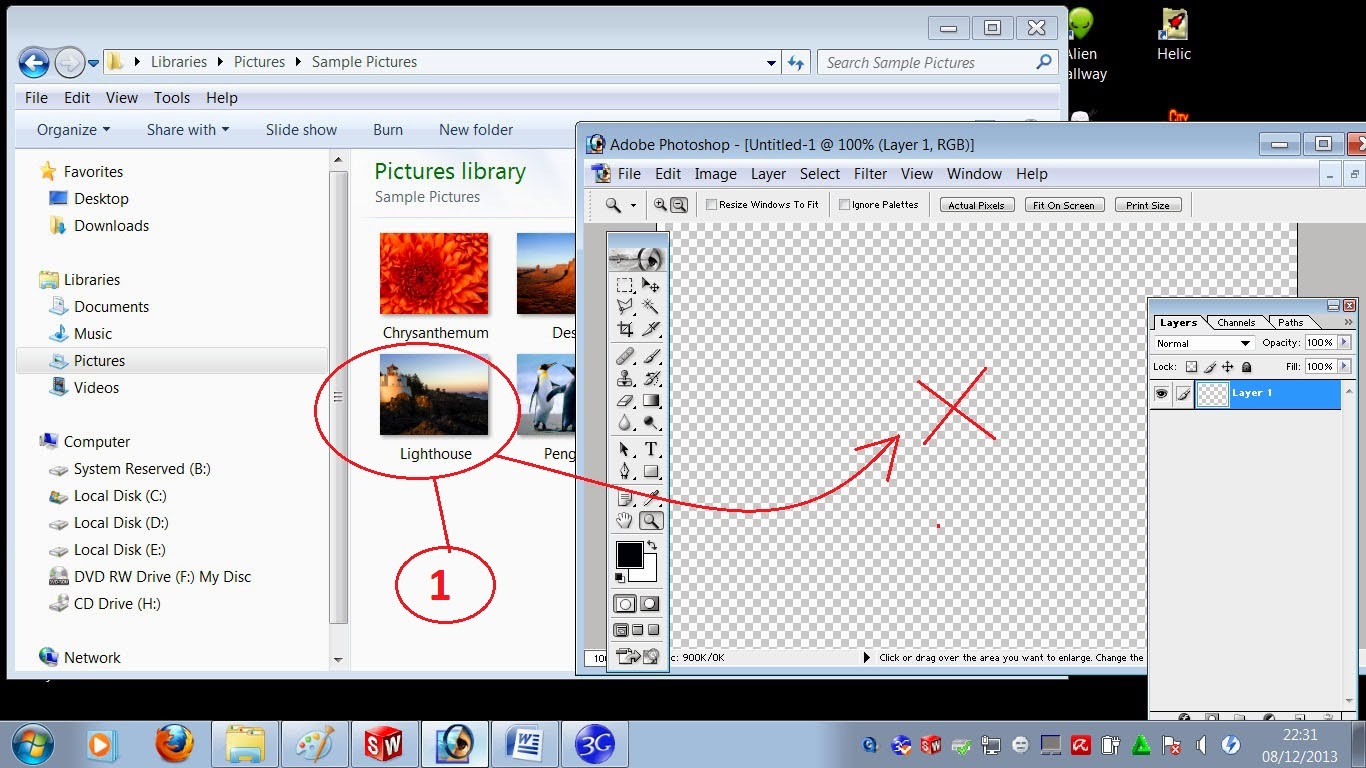Select the Clone Stamp tool
The width and height of the screenshot is (1366, 768).
point(624,378)
